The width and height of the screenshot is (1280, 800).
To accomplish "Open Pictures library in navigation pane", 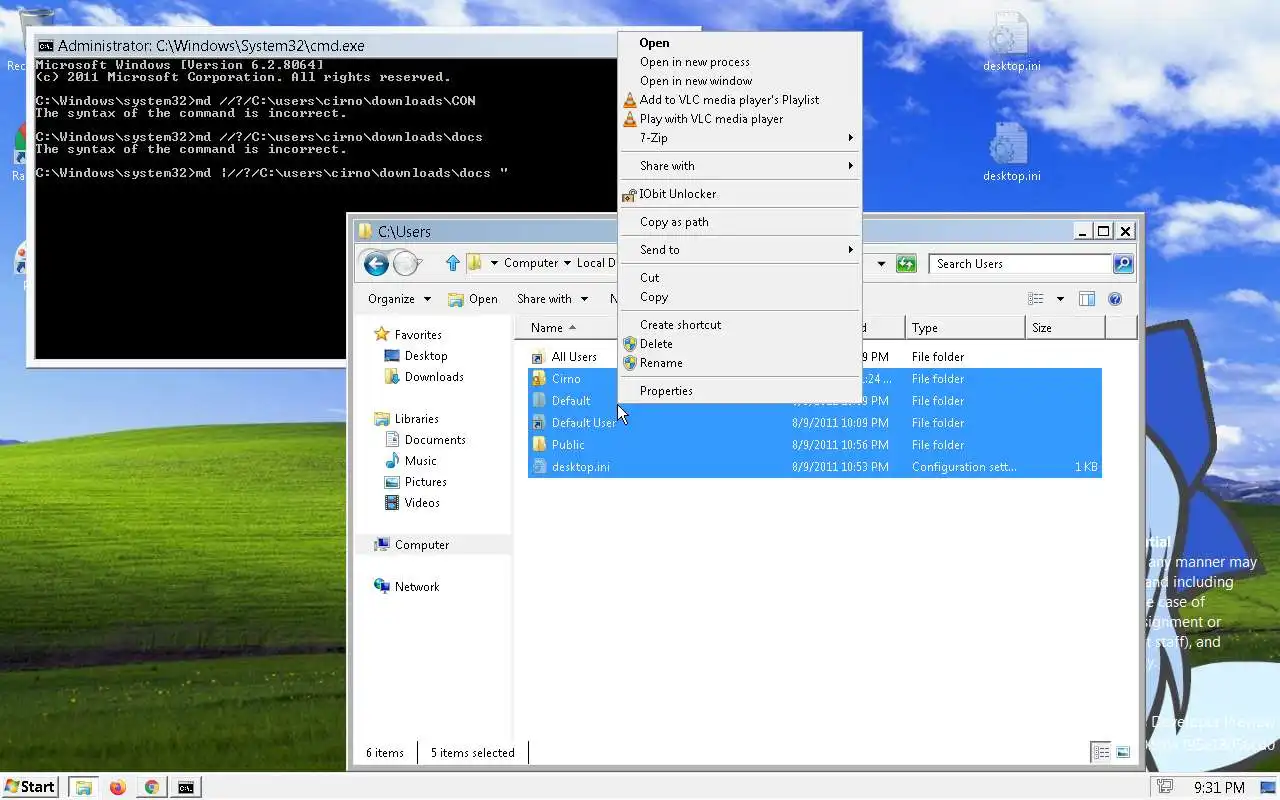I will tap(425, 482).
